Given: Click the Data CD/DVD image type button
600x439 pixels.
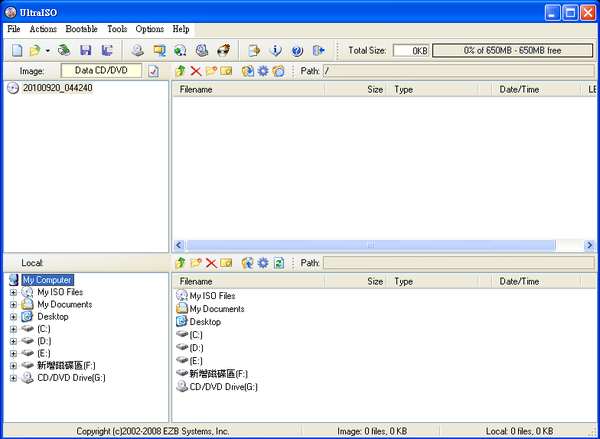Looking at the screenshot, I should [x=101, y=71].
